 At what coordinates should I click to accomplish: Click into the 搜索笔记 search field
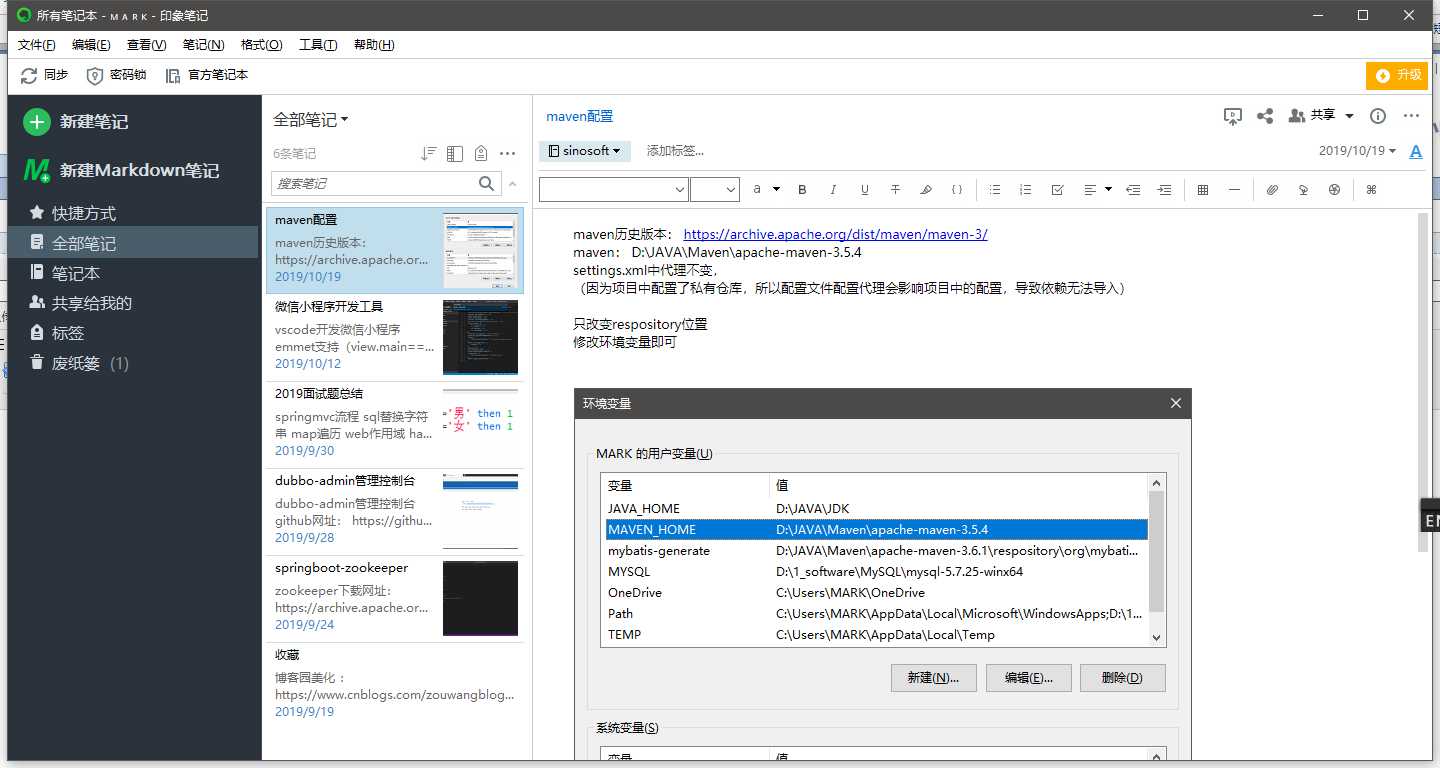(375, 183)
